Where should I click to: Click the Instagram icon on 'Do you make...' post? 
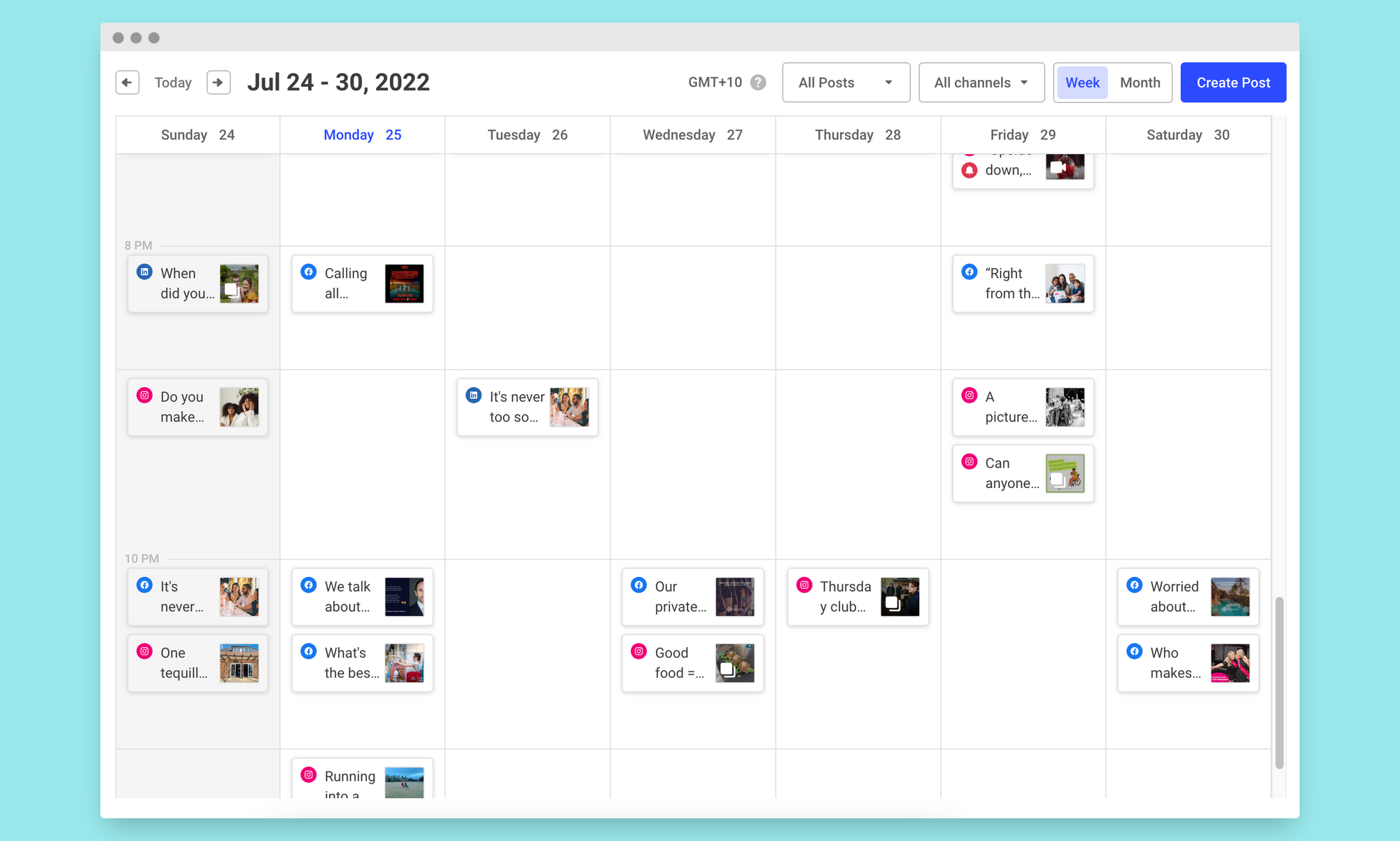click(144, 396)
